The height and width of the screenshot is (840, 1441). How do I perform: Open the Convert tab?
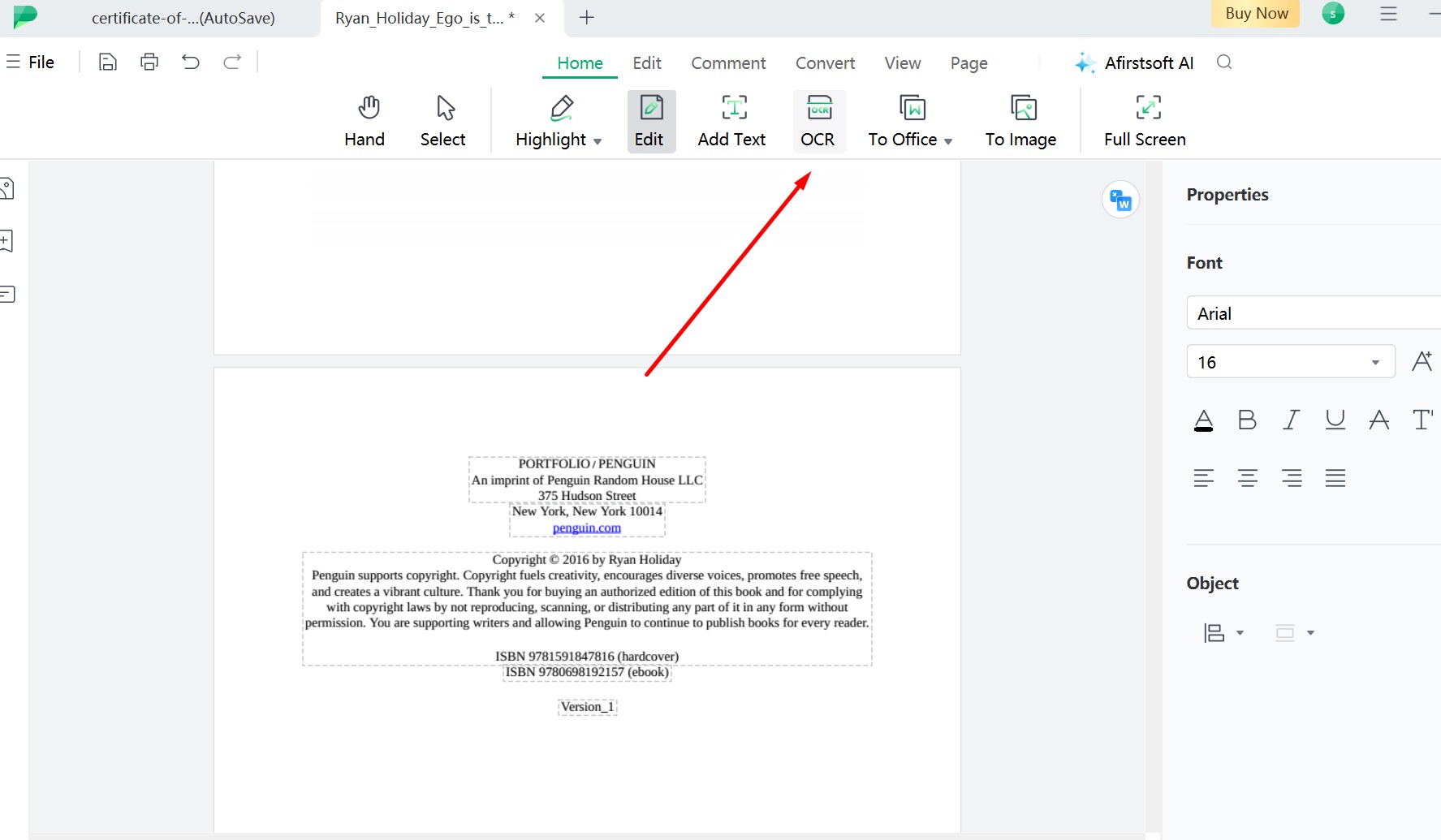[825, 63]
